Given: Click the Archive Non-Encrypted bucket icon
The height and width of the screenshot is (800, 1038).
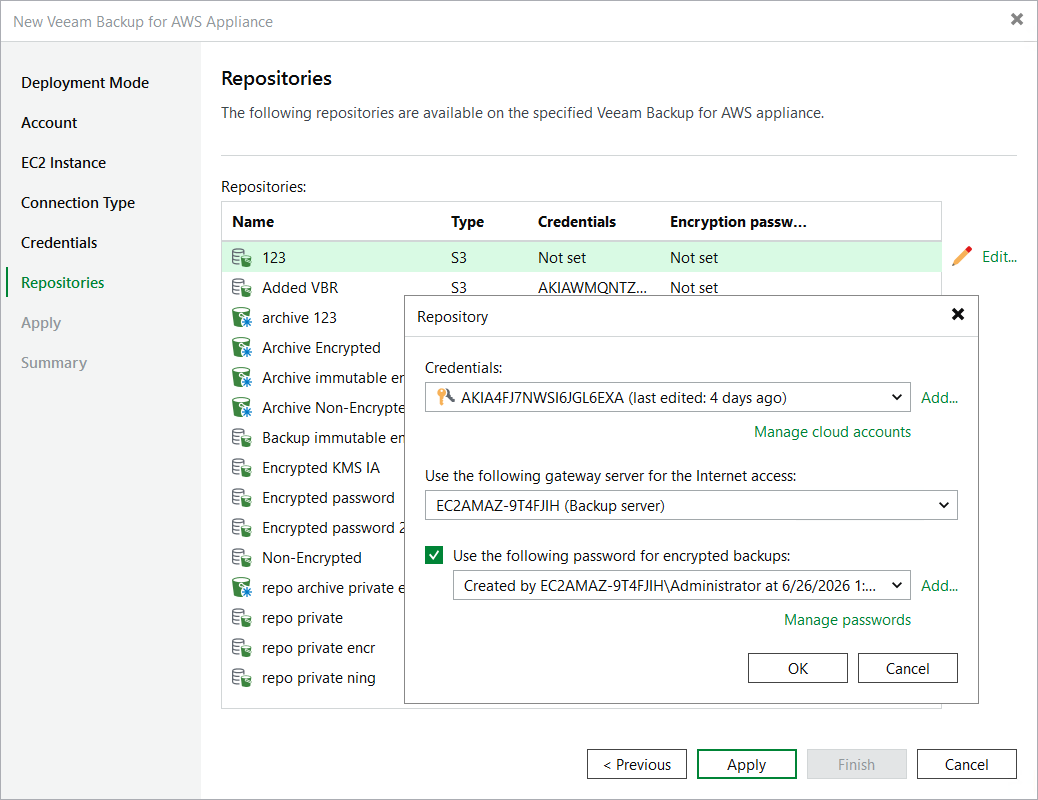Looking at the screenshot, I should 242,407.
